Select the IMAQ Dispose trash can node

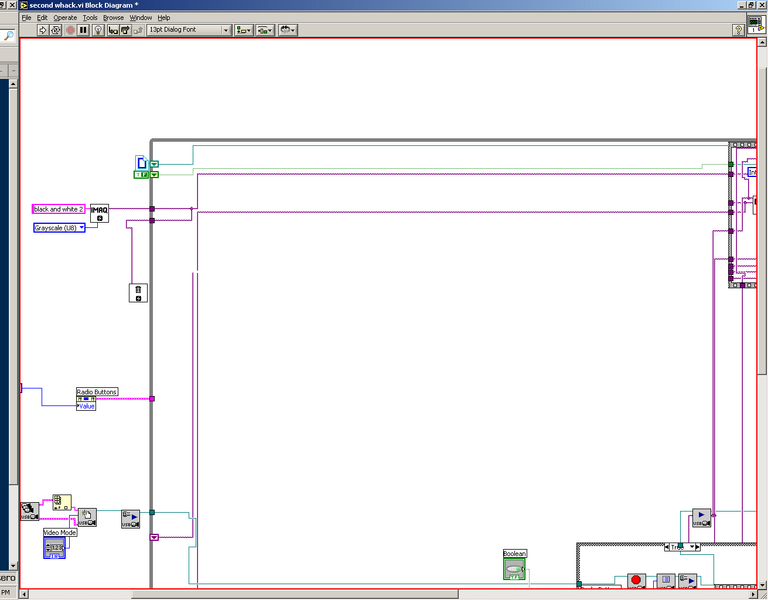point(139,292)
